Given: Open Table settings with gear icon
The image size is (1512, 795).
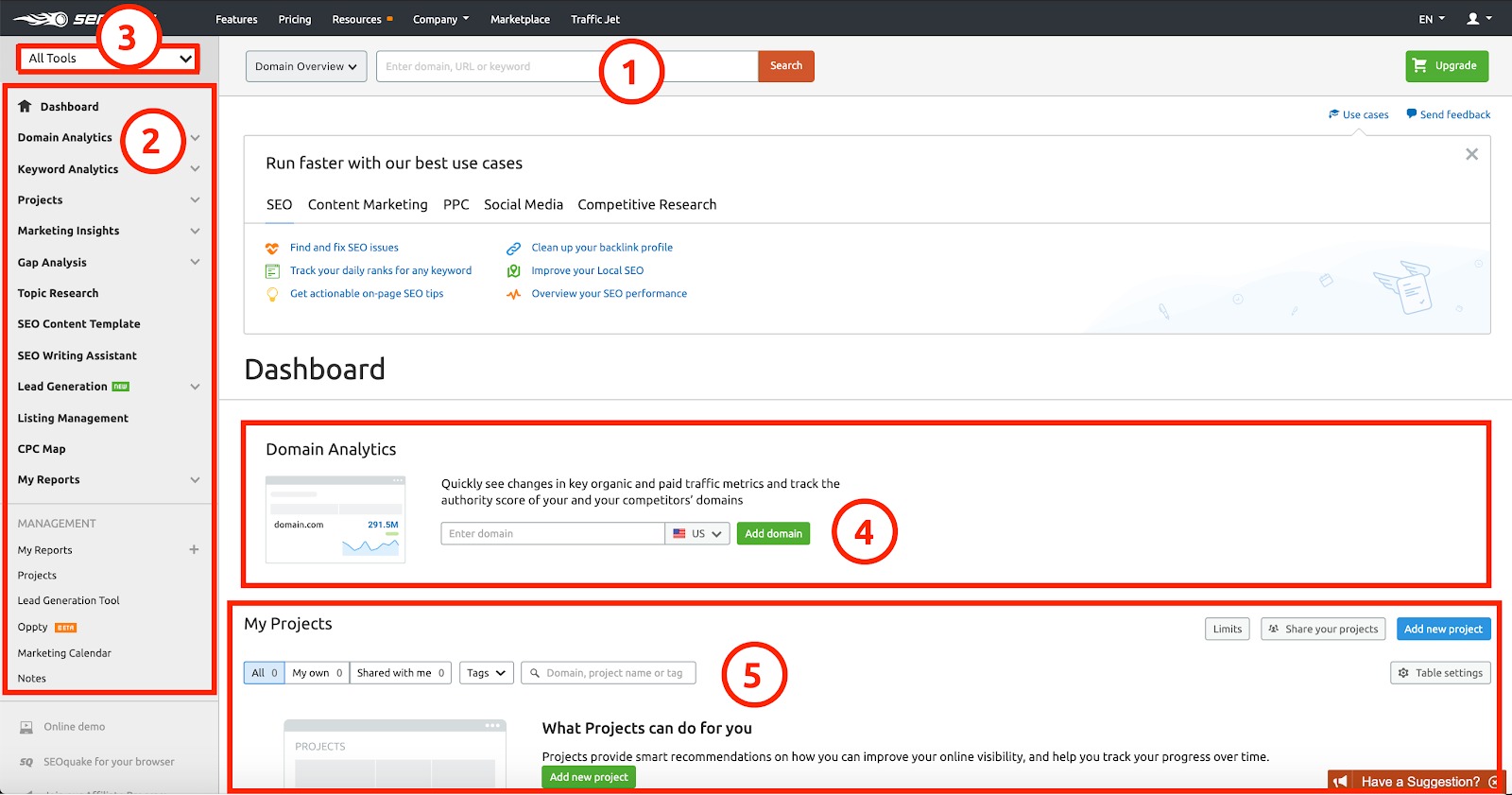Looking at the screenshot, I should 1440,673.
